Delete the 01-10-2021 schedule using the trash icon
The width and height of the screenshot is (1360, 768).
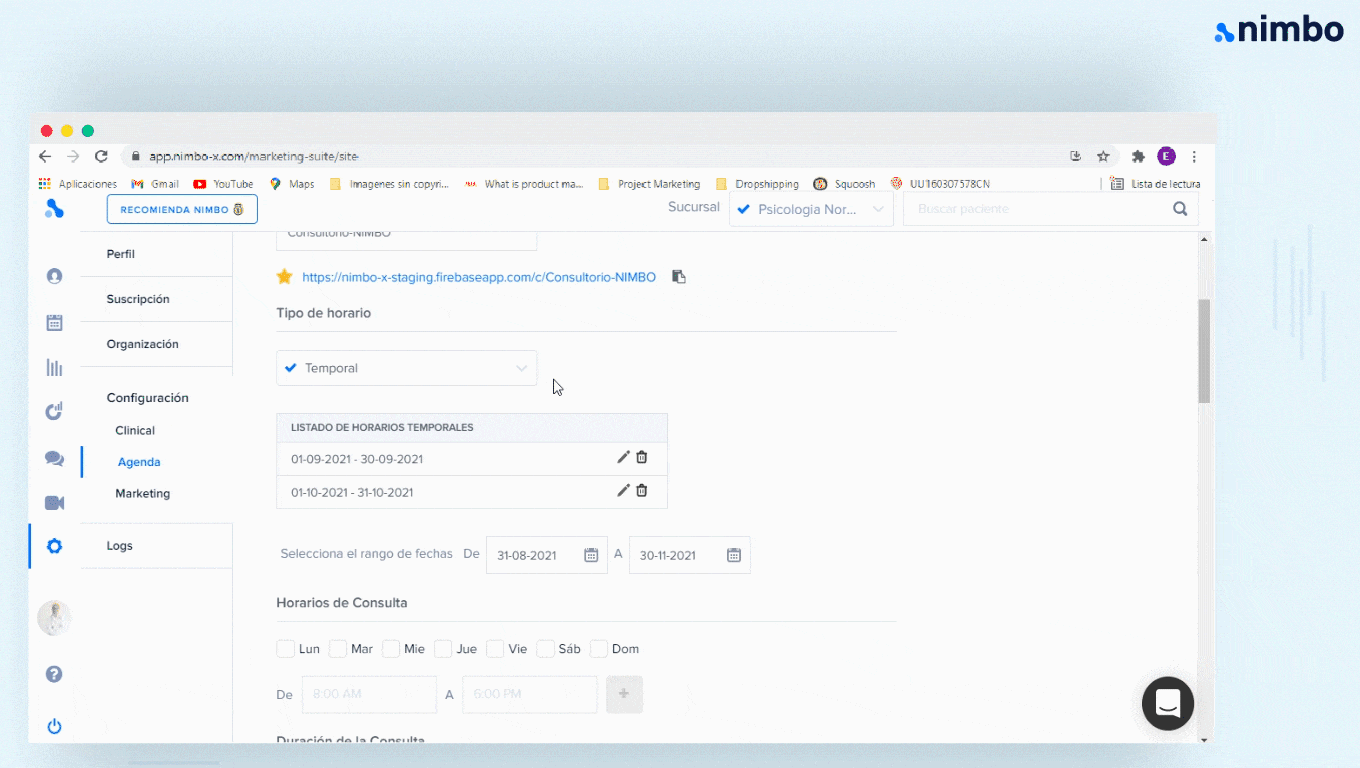pos(641,490)
